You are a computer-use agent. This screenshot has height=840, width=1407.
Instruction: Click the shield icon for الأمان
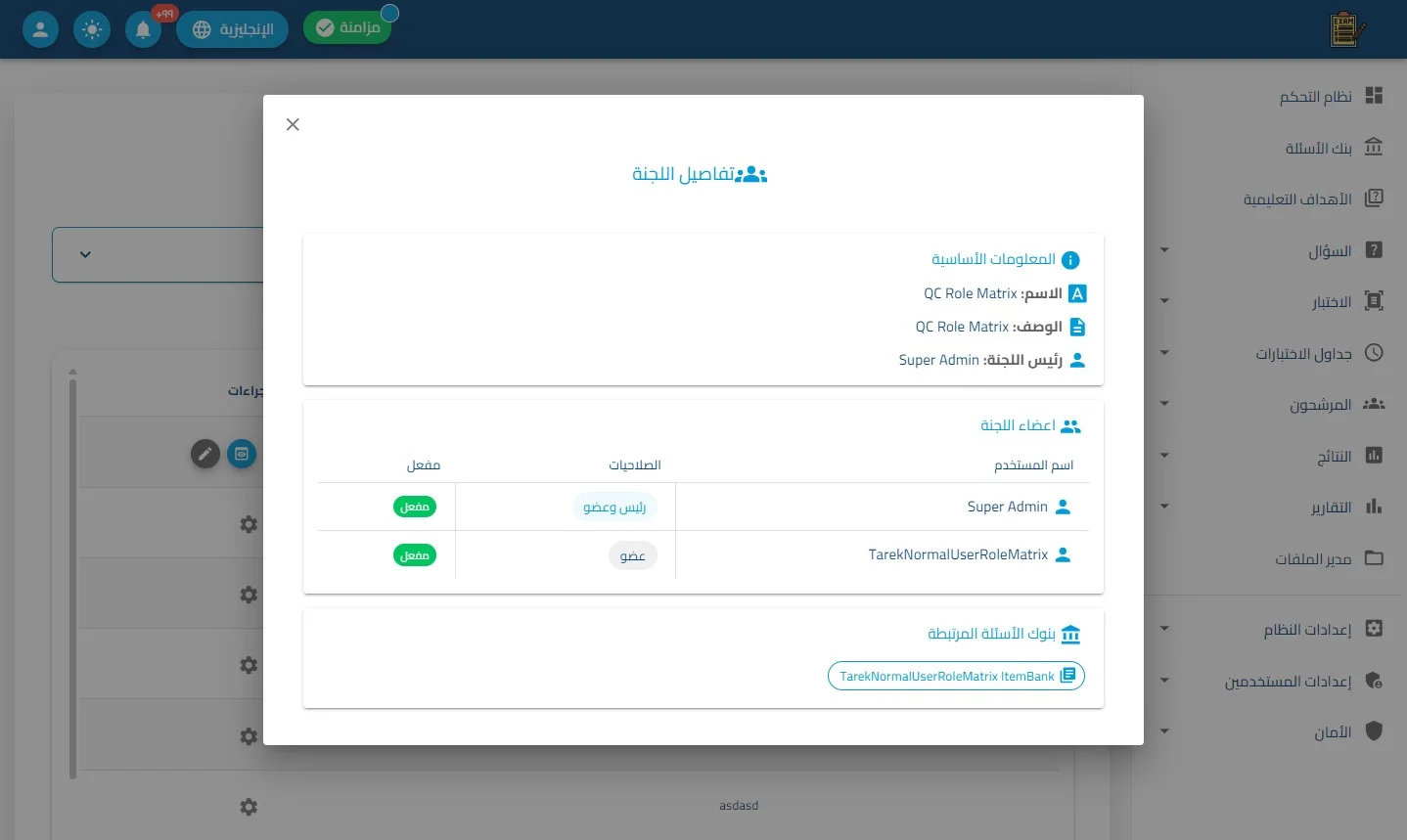tap(1374, 731)
